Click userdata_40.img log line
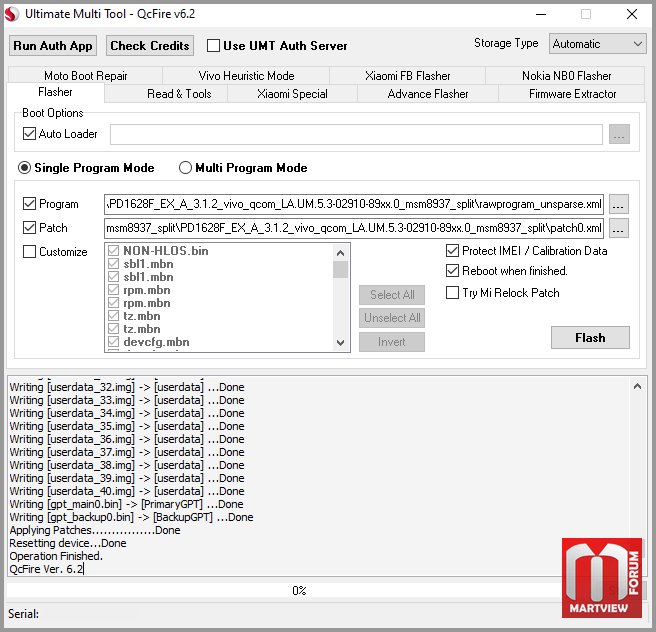The width and height of the screenshot is (656, 632). tap(127, 491)
